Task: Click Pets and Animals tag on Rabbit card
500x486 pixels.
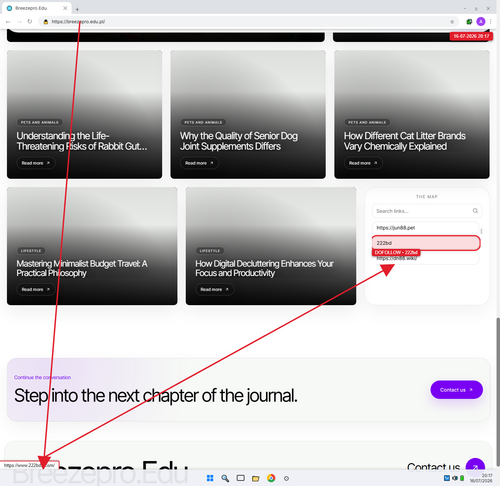Action: (x=40, y=122)
